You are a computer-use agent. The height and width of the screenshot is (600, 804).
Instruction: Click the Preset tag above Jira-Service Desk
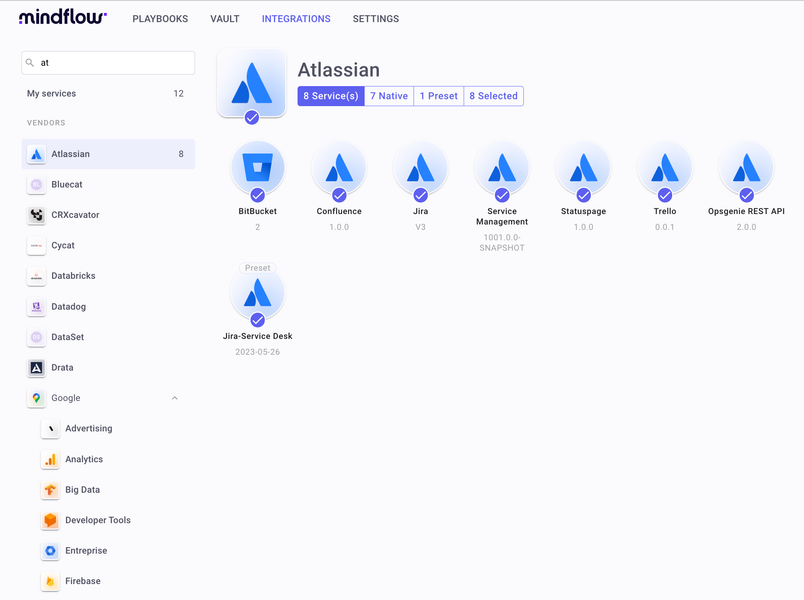[257, 268]
